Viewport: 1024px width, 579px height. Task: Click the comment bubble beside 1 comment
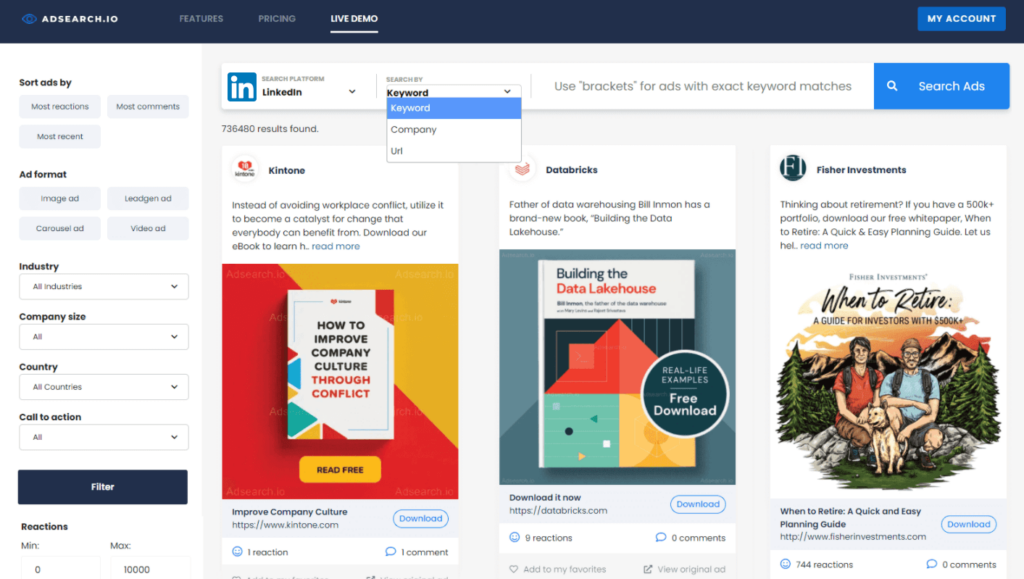coord(391,552)
